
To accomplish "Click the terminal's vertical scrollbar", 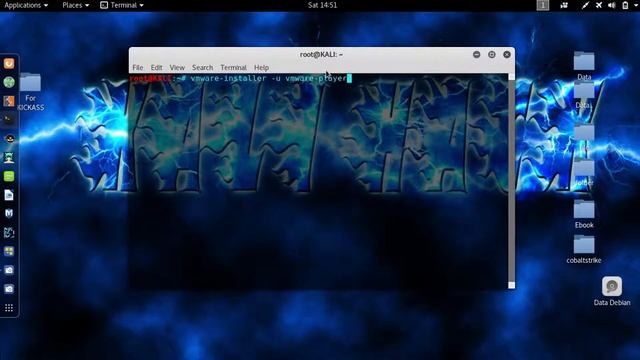I will coord(511,181).
